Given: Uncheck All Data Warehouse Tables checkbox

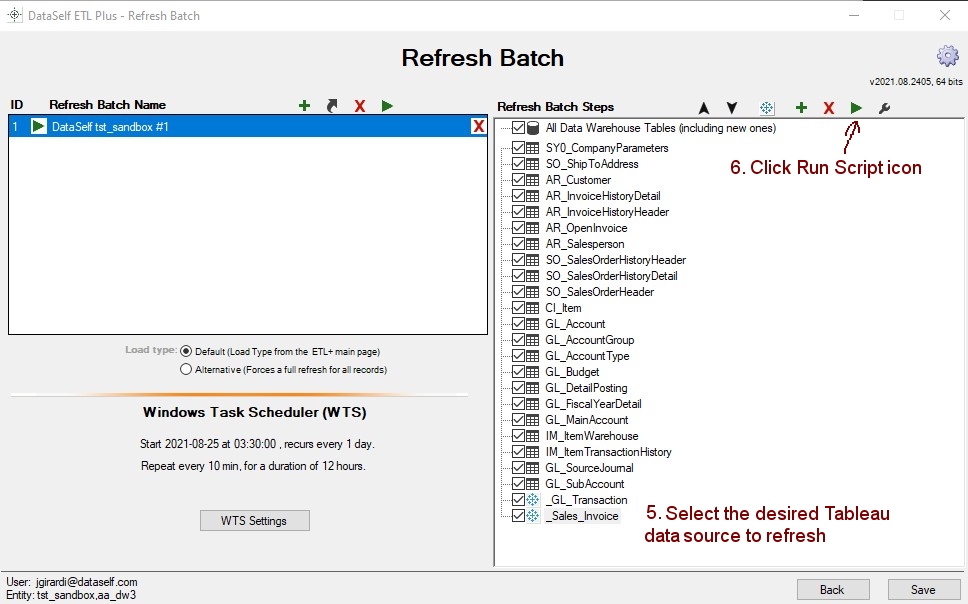Looking at the screenshot, I should click(518, 128).
